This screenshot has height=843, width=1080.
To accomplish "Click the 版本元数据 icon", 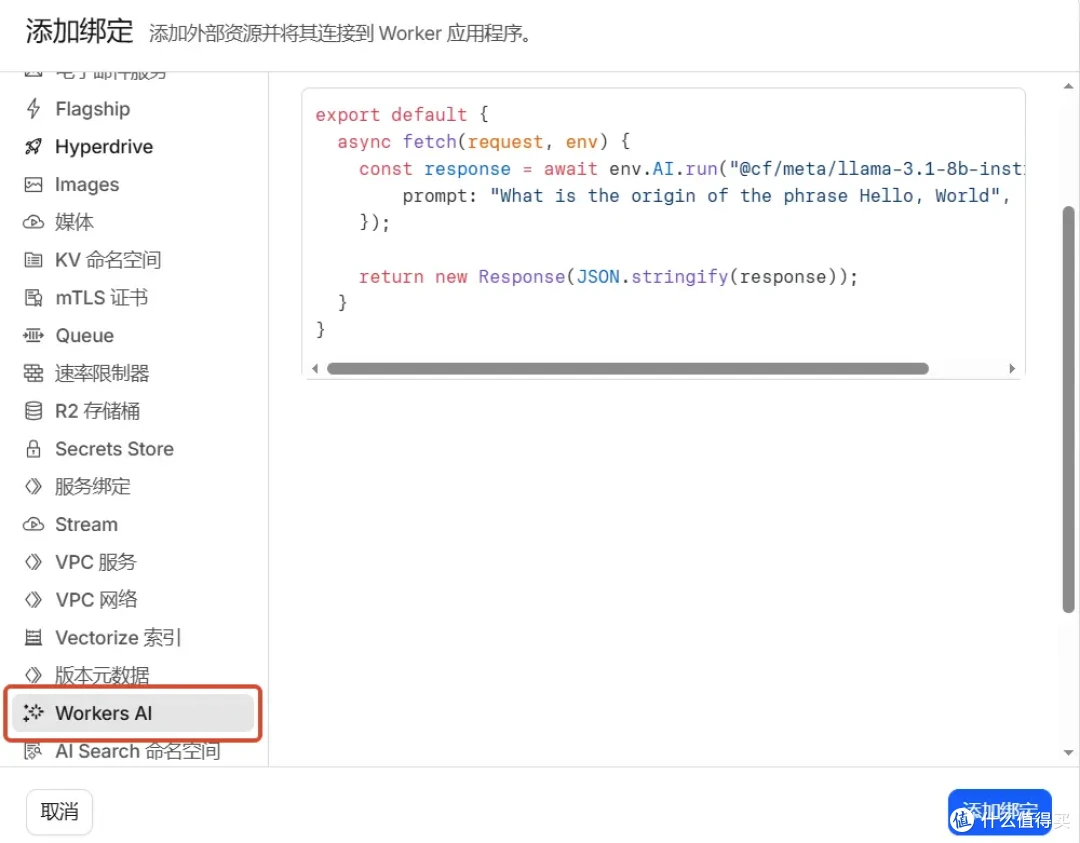I will click(33, 675).
